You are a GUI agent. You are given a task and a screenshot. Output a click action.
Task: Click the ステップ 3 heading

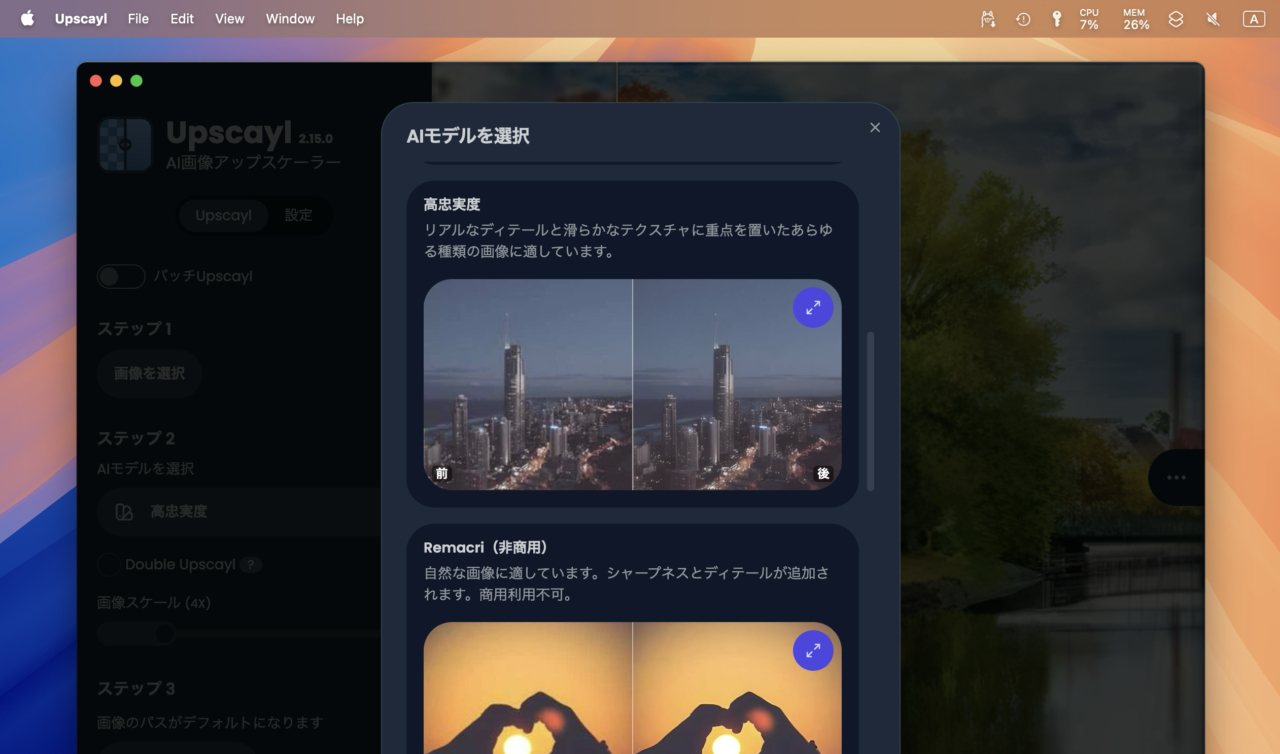(136, 688)
